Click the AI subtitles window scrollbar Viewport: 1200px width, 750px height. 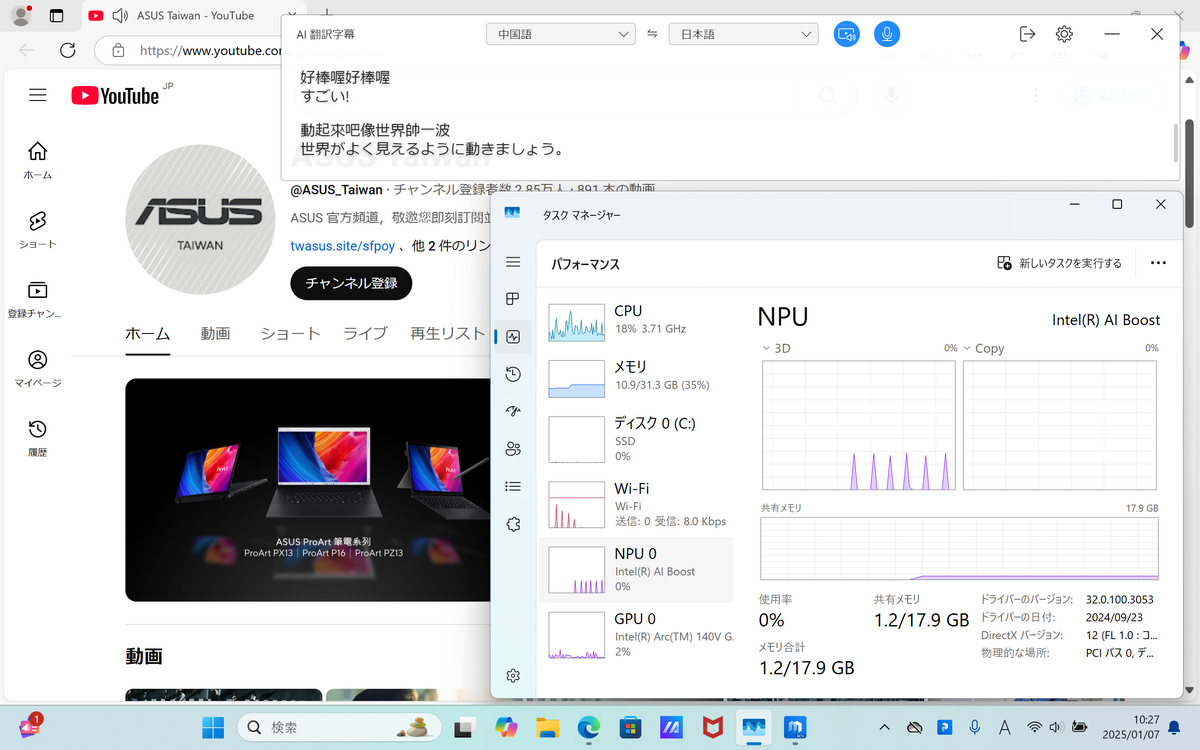click(x=1175, y=145)
